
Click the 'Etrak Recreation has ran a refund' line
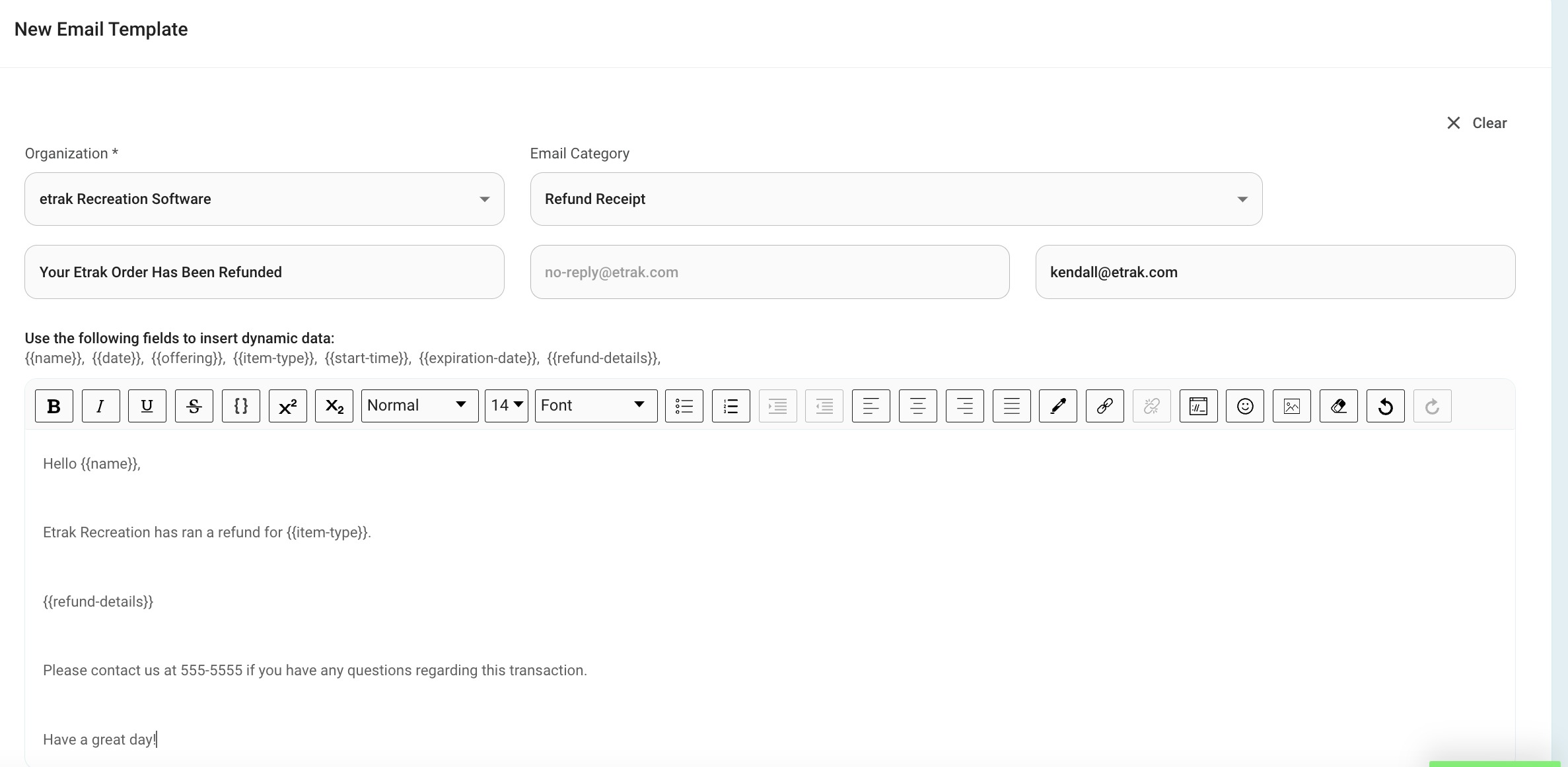[x=207, y=533]
